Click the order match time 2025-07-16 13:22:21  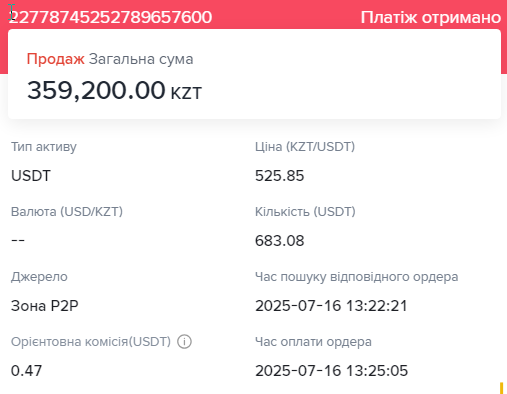(331, 306)
